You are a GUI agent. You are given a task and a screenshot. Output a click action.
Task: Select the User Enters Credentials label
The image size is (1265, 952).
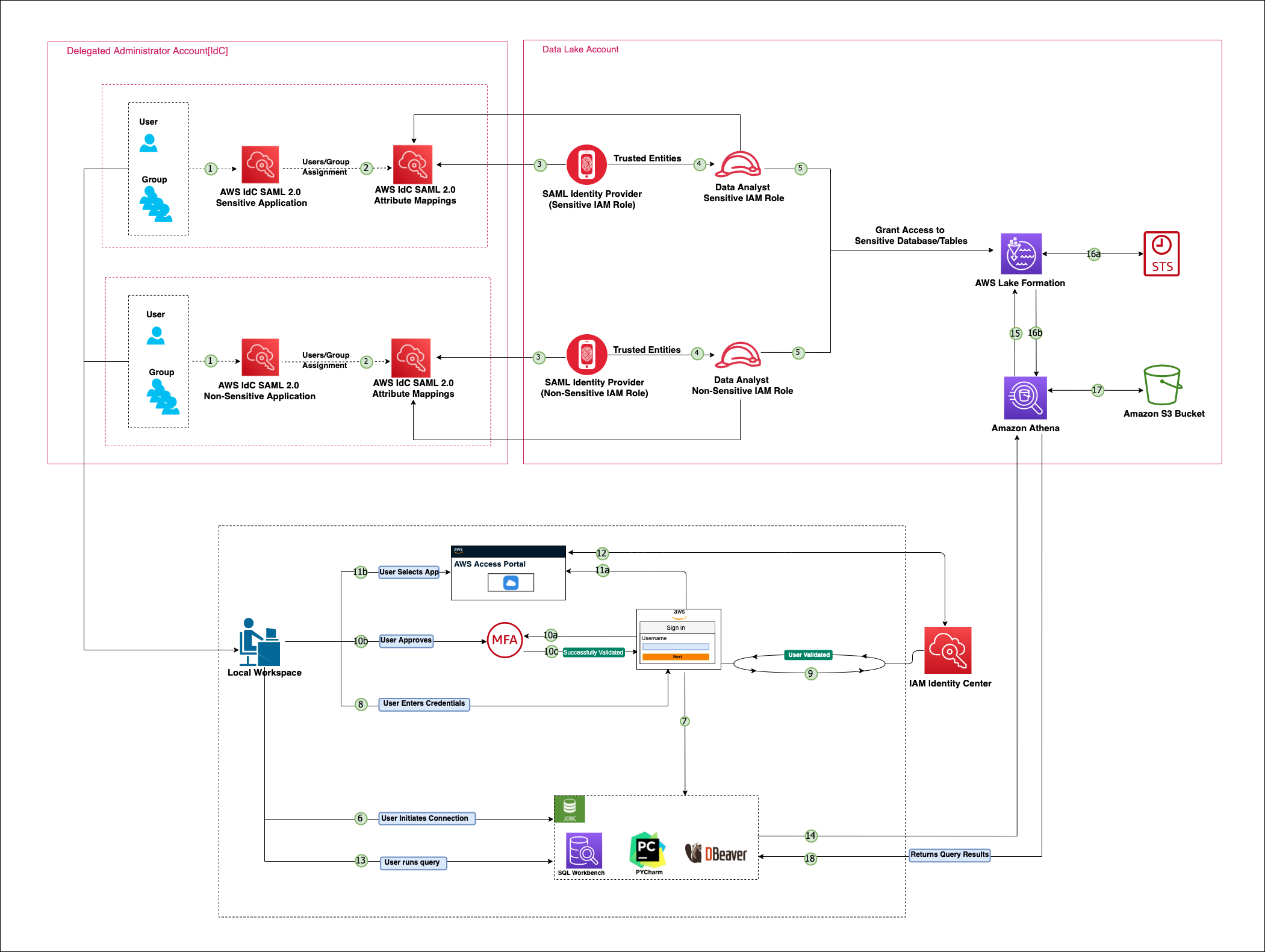424,703
